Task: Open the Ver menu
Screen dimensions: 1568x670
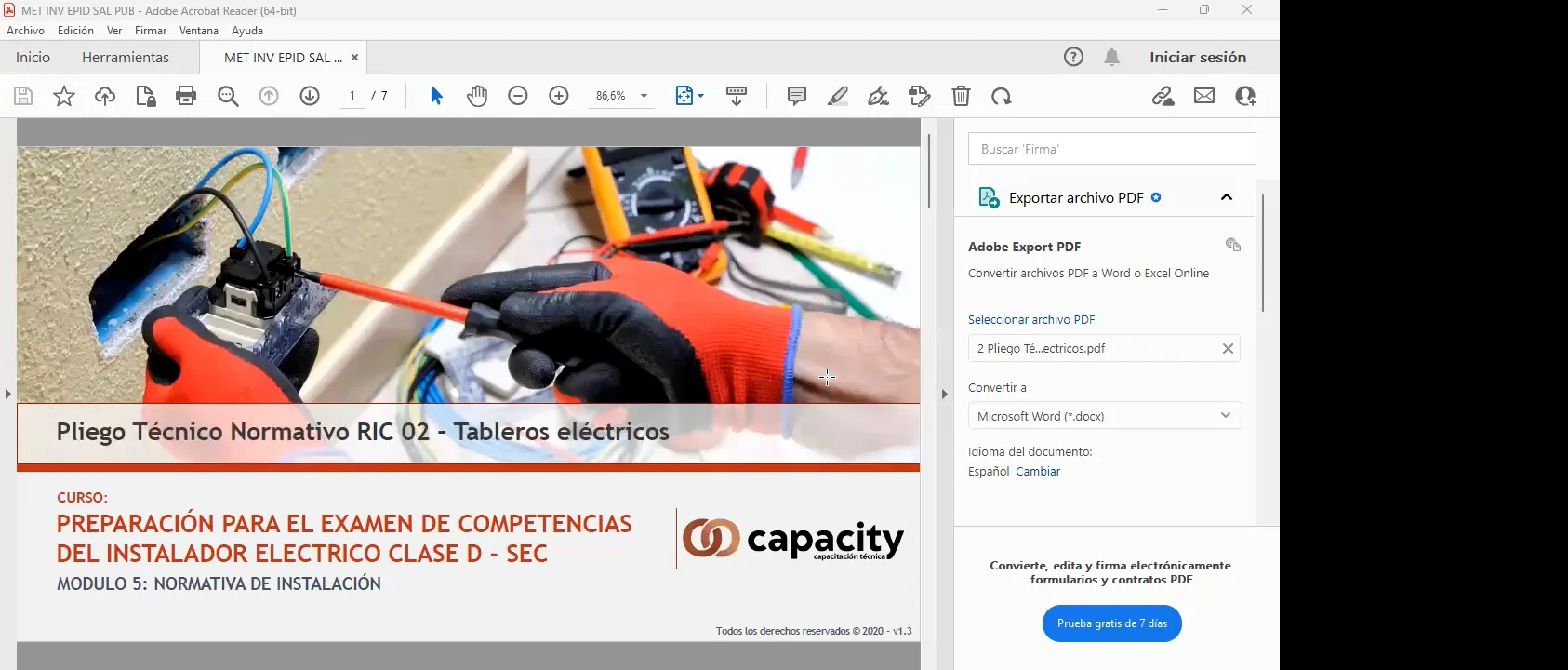Action: point(114,31)
